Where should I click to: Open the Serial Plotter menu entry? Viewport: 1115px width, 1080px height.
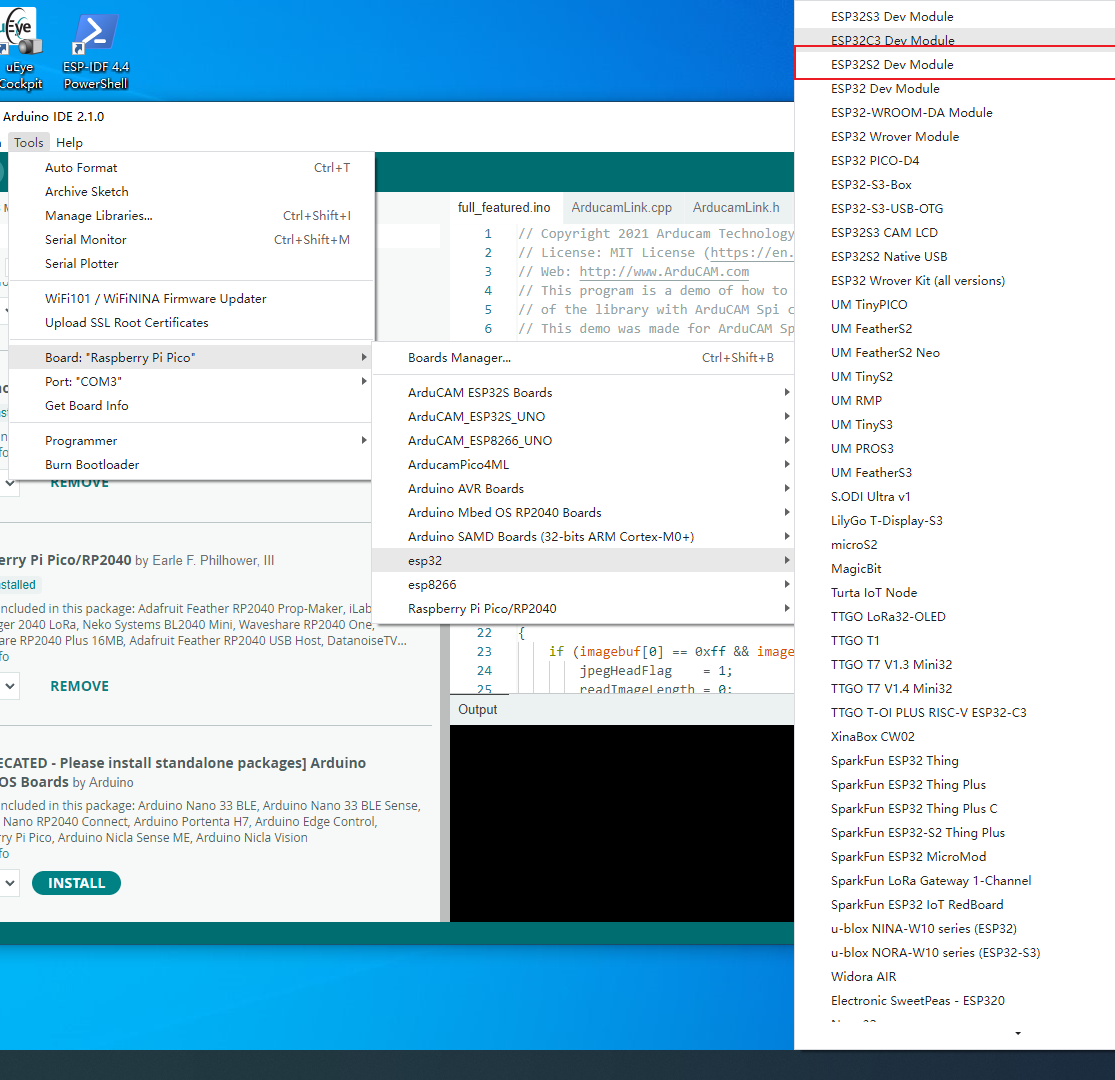pyautogui.click(x=191, y=264)
